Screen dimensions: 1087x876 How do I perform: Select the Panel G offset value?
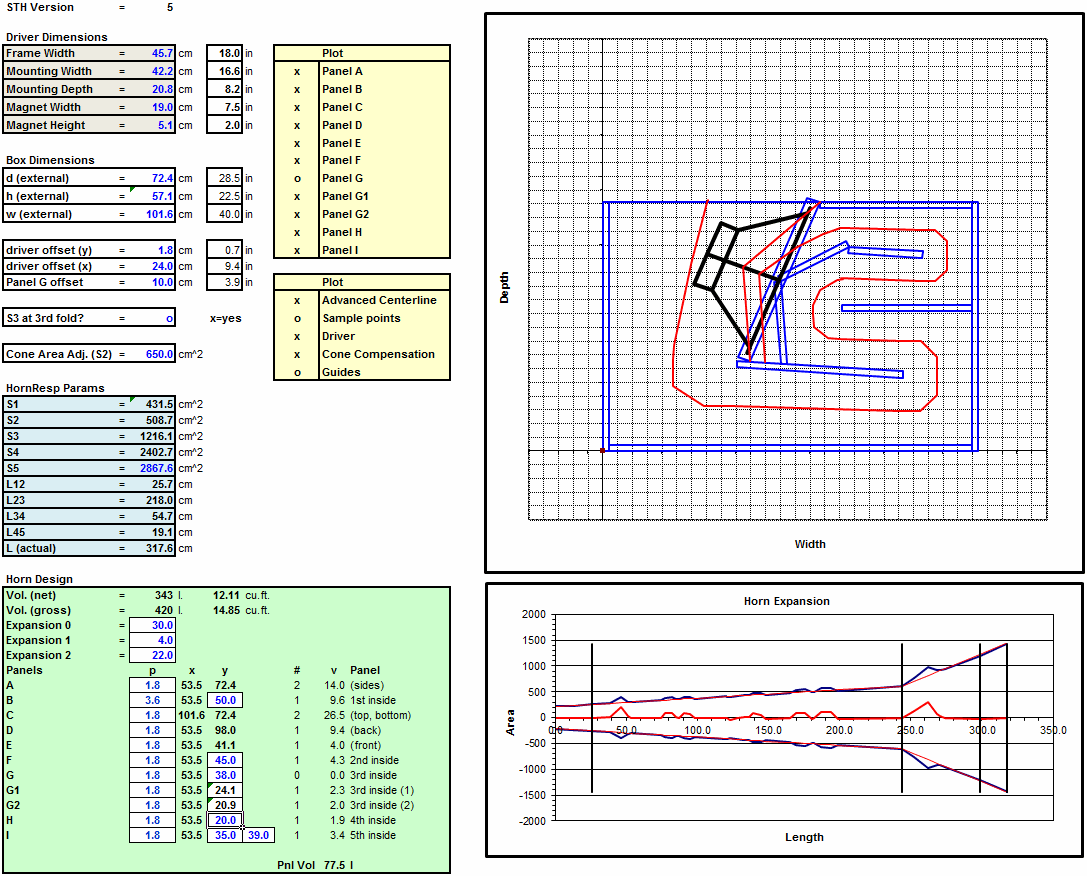152,282
